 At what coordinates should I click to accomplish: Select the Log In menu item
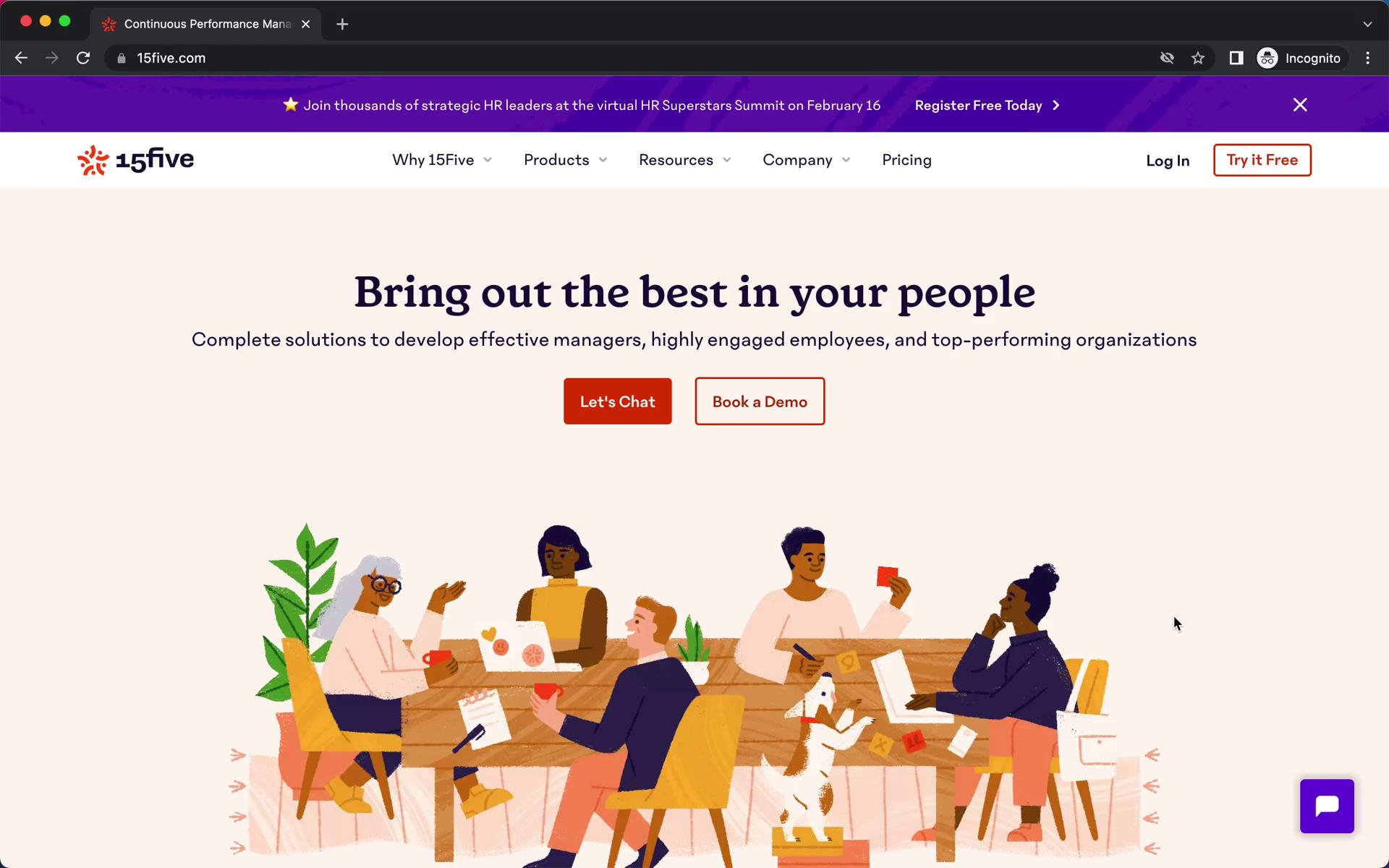1167,160
